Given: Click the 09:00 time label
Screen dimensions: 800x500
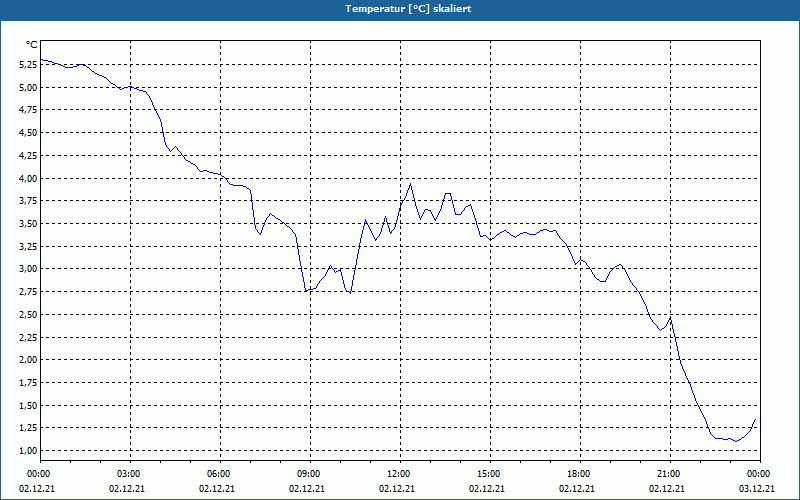Looking at the screenshot, I should point(310,474).
